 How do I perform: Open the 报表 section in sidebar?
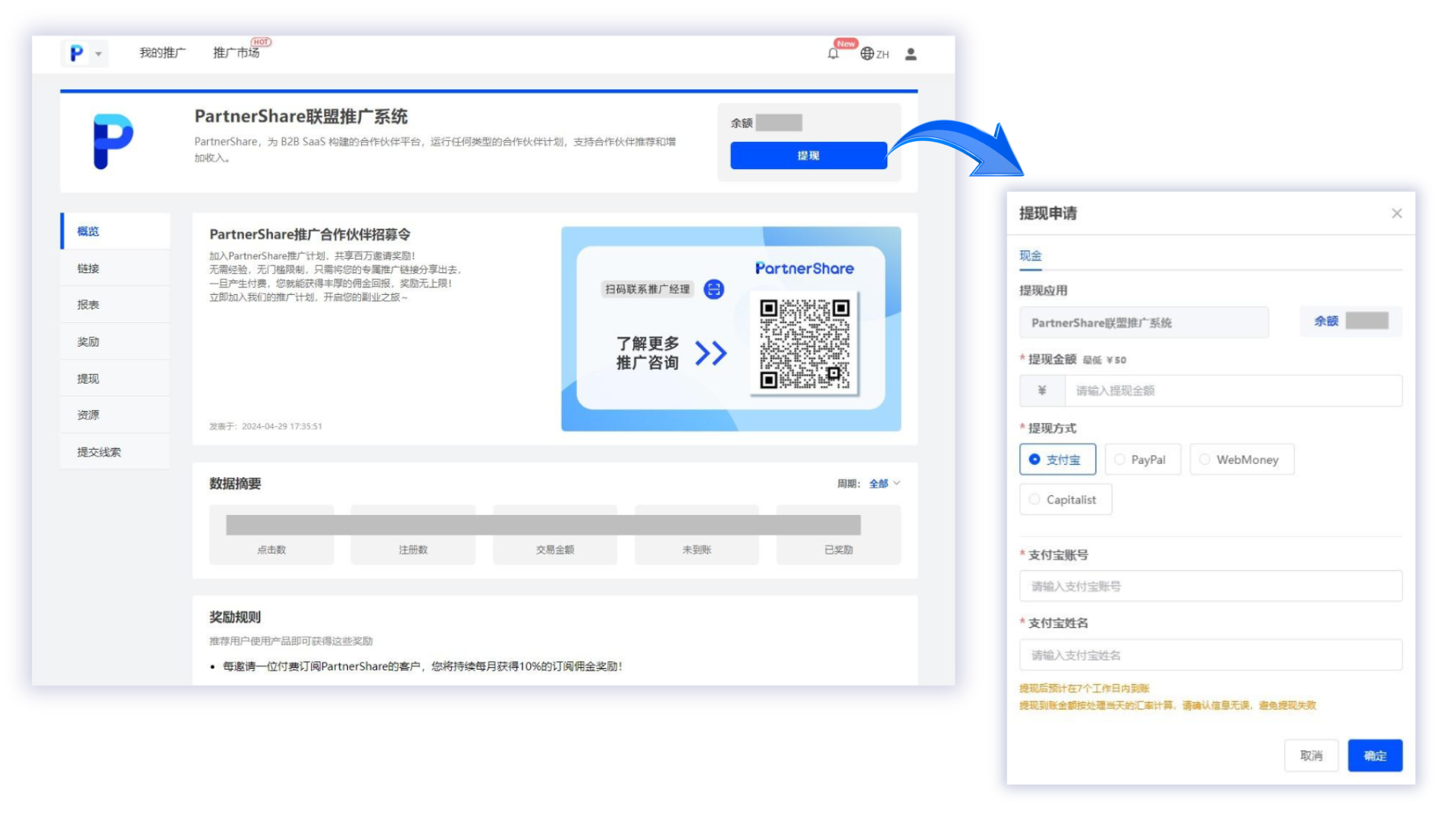89,305
